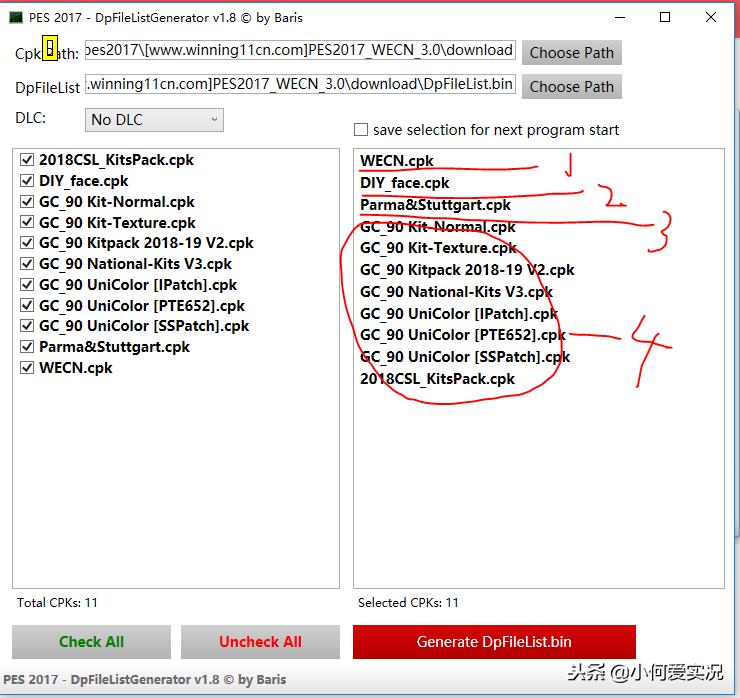Image resolution: width=740 pixels, height=698 pixels.
Task: Select WECN.cpk in the selected list
Action: click(397, 161)
